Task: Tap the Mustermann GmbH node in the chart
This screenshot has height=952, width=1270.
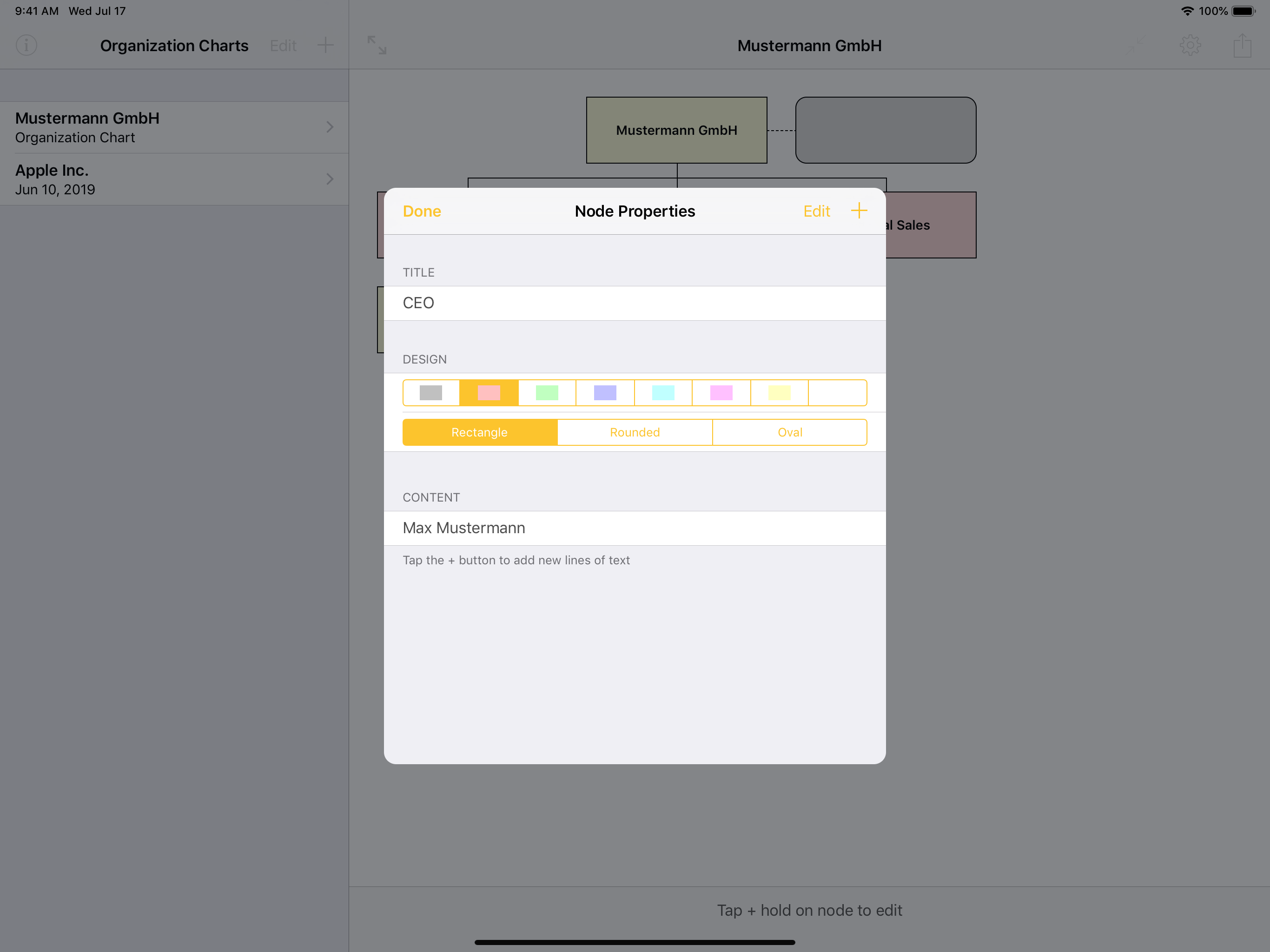Action: coord(677,130)
